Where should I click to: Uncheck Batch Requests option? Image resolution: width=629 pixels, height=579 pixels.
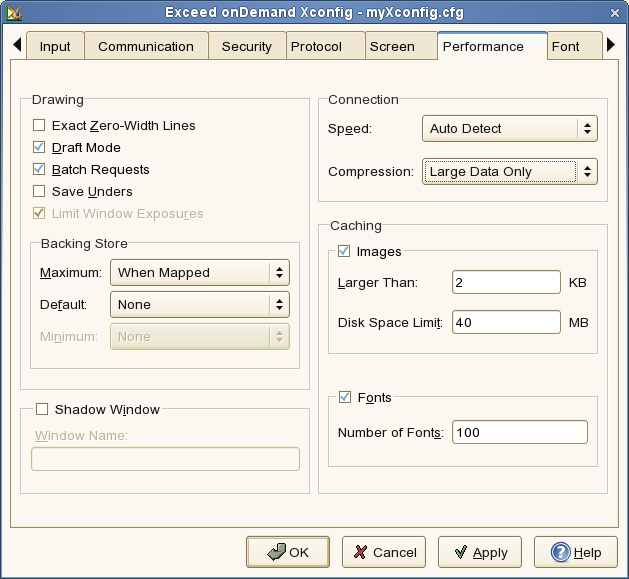click(39, 170)
